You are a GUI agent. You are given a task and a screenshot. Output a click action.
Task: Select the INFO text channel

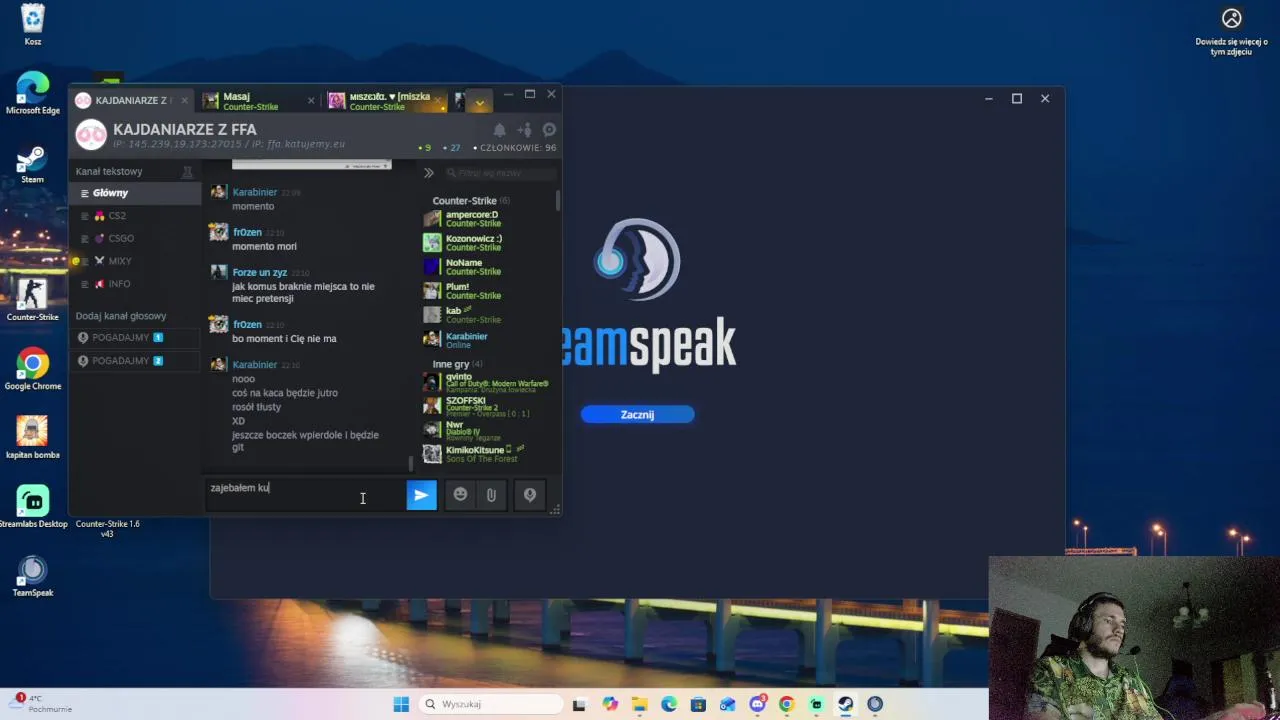[135, 284]
